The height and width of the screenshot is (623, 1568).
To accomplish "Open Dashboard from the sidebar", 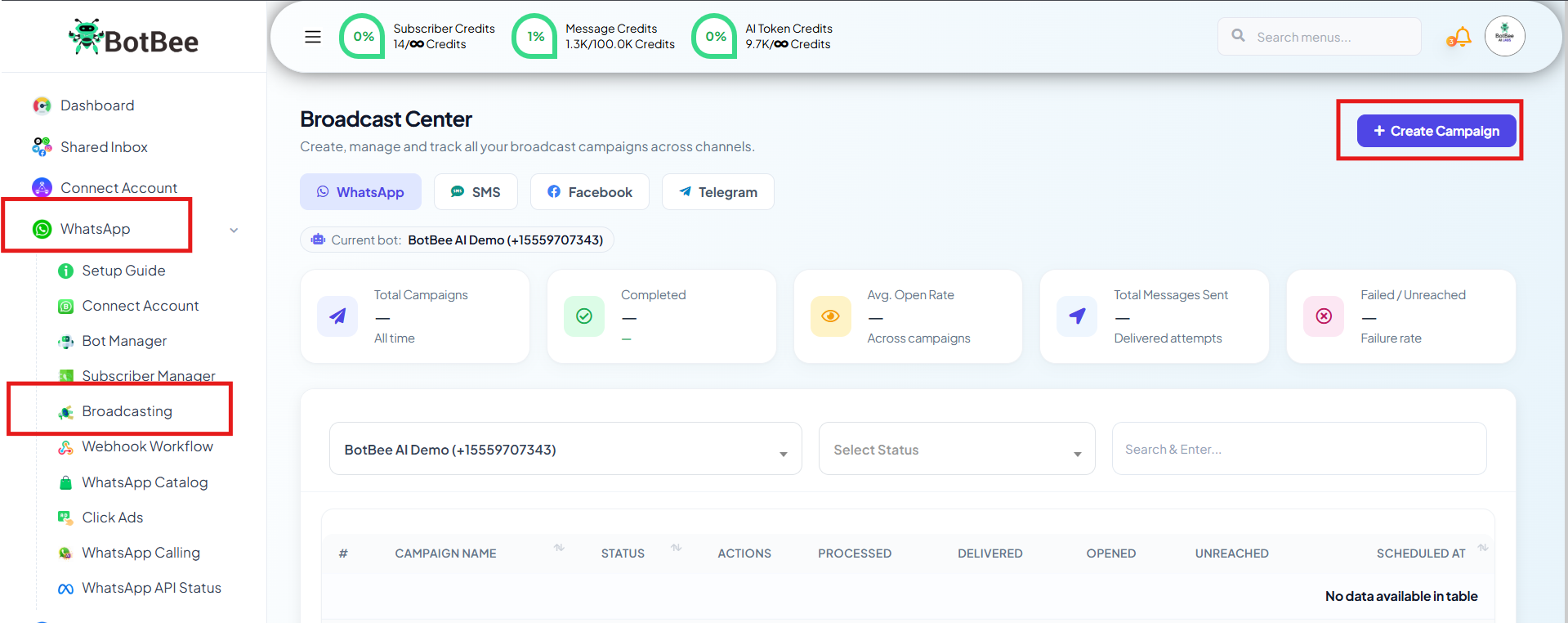I will (97, 105).
